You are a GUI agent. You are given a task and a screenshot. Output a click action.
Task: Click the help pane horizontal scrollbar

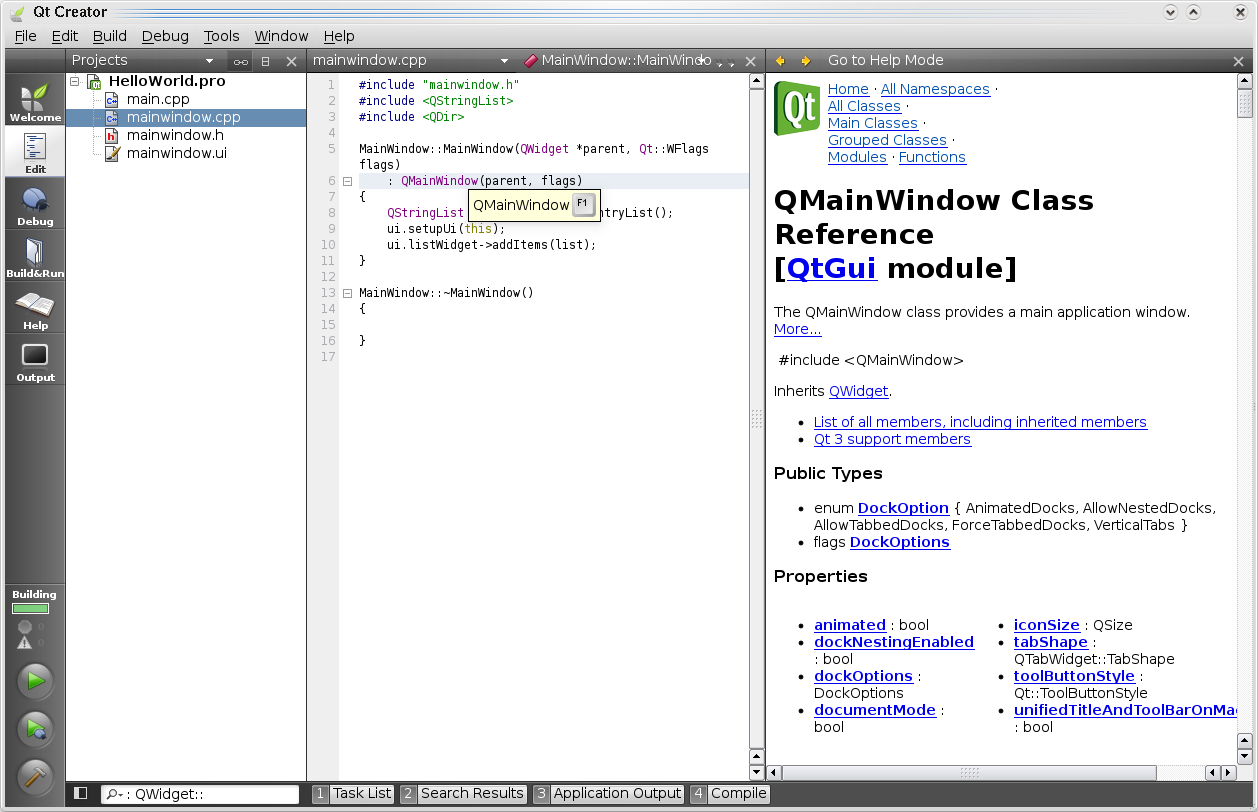(x=968, y=773)
